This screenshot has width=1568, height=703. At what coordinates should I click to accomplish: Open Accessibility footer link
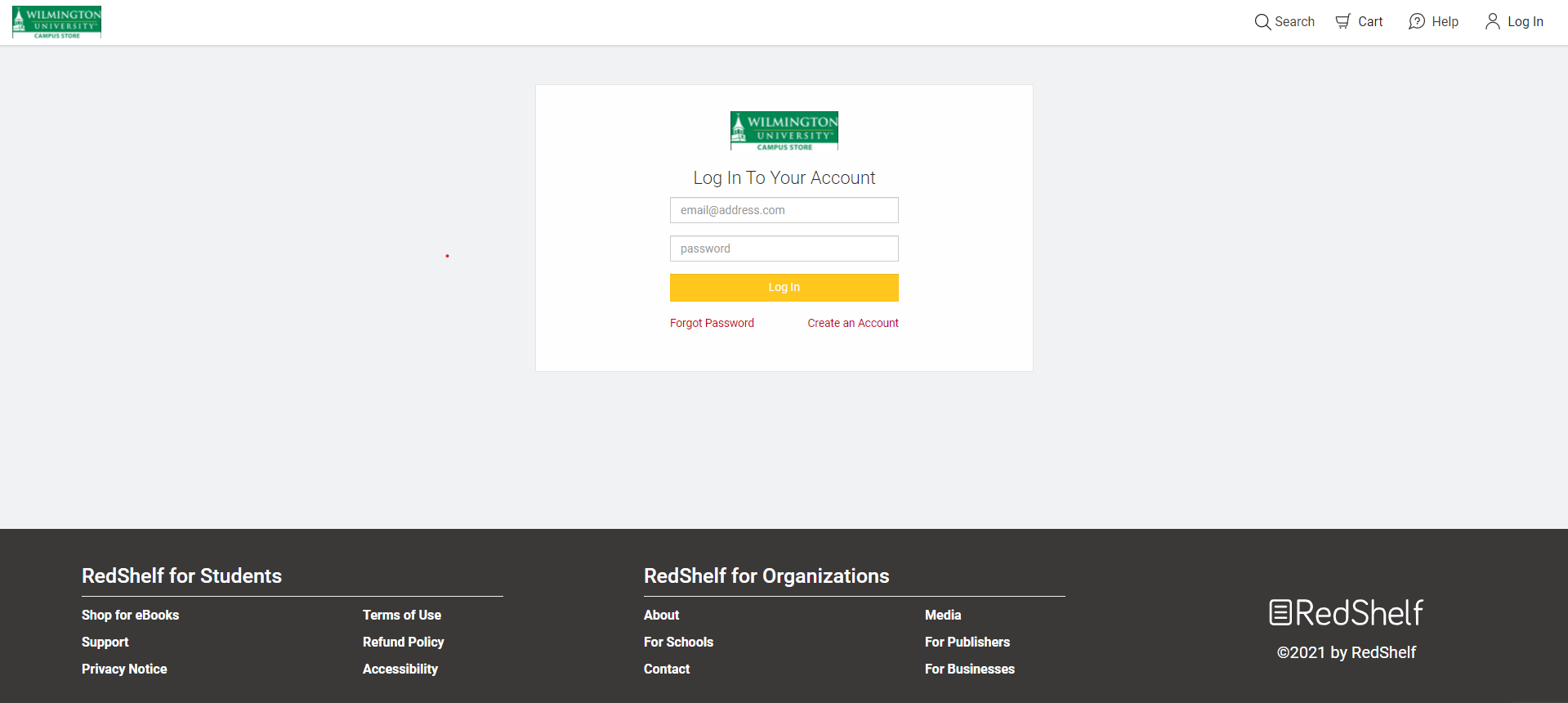[400, 669]
